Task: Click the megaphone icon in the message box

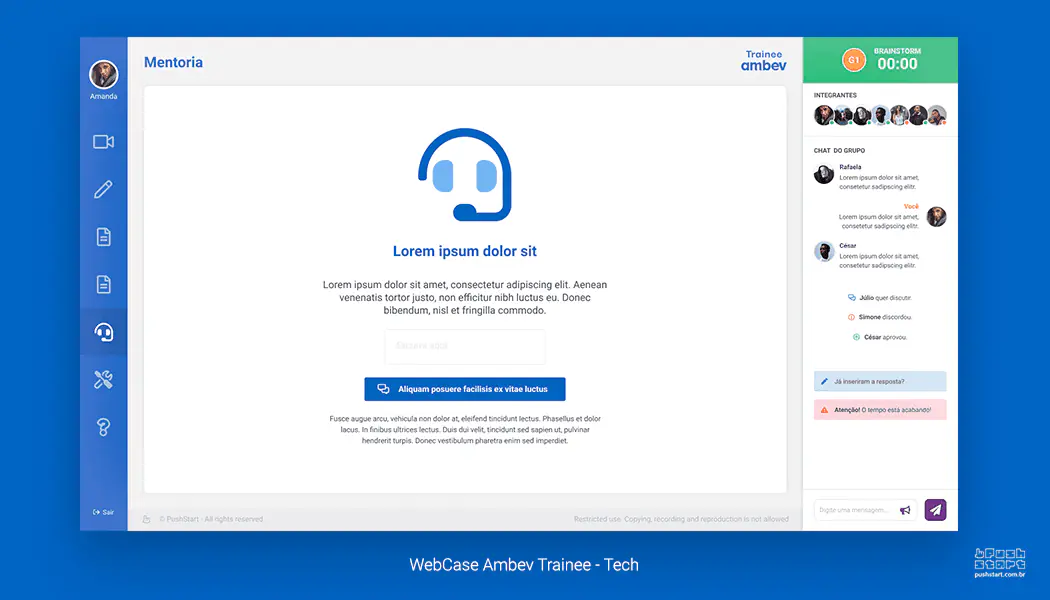Action: point(905,510)
